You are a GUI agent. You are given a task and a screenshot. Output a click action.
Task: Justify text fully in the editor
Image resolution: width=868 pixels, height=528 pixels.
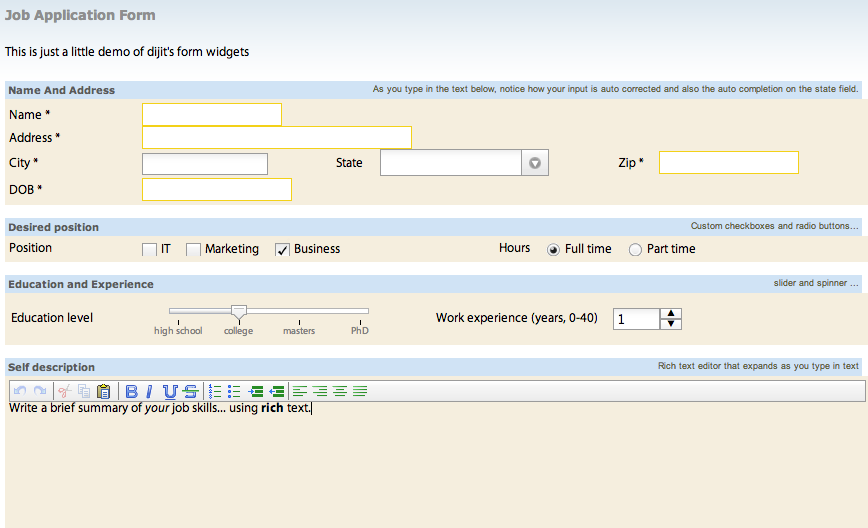coord(360,391)
